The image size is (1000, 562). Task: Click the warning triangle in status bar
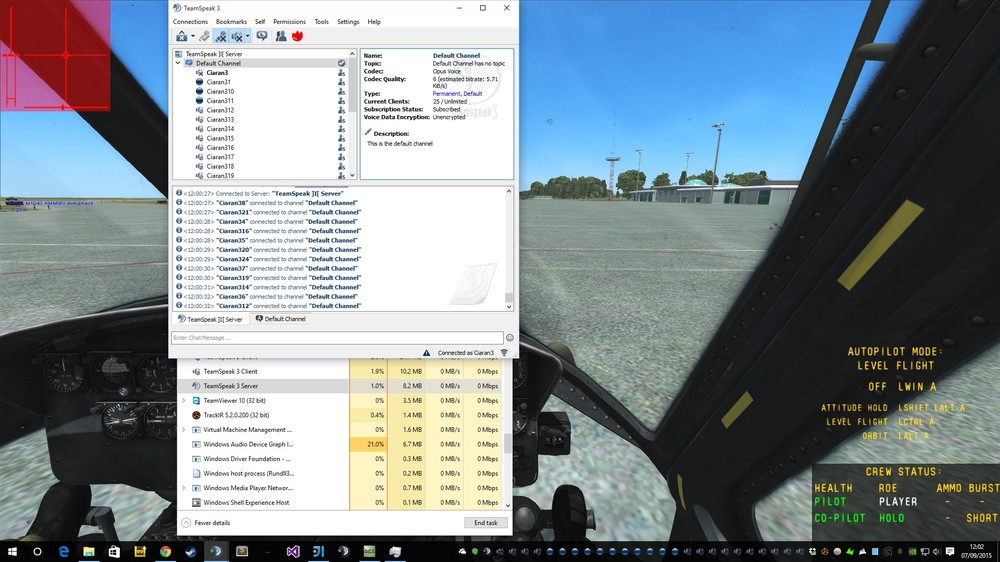tap(426, 353)
